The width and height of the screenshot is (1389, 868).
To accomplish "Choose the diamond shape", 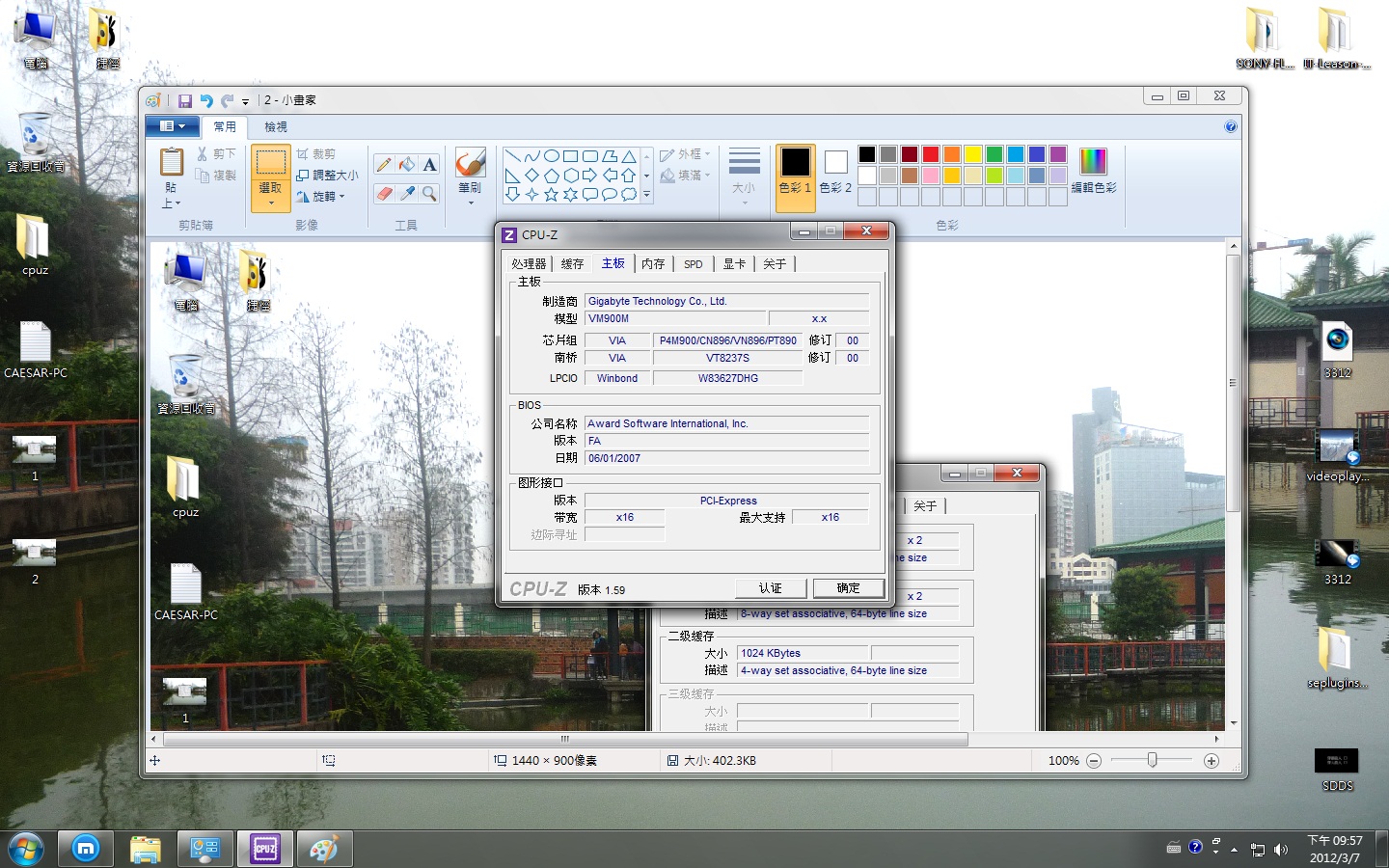I will point(531,176).
